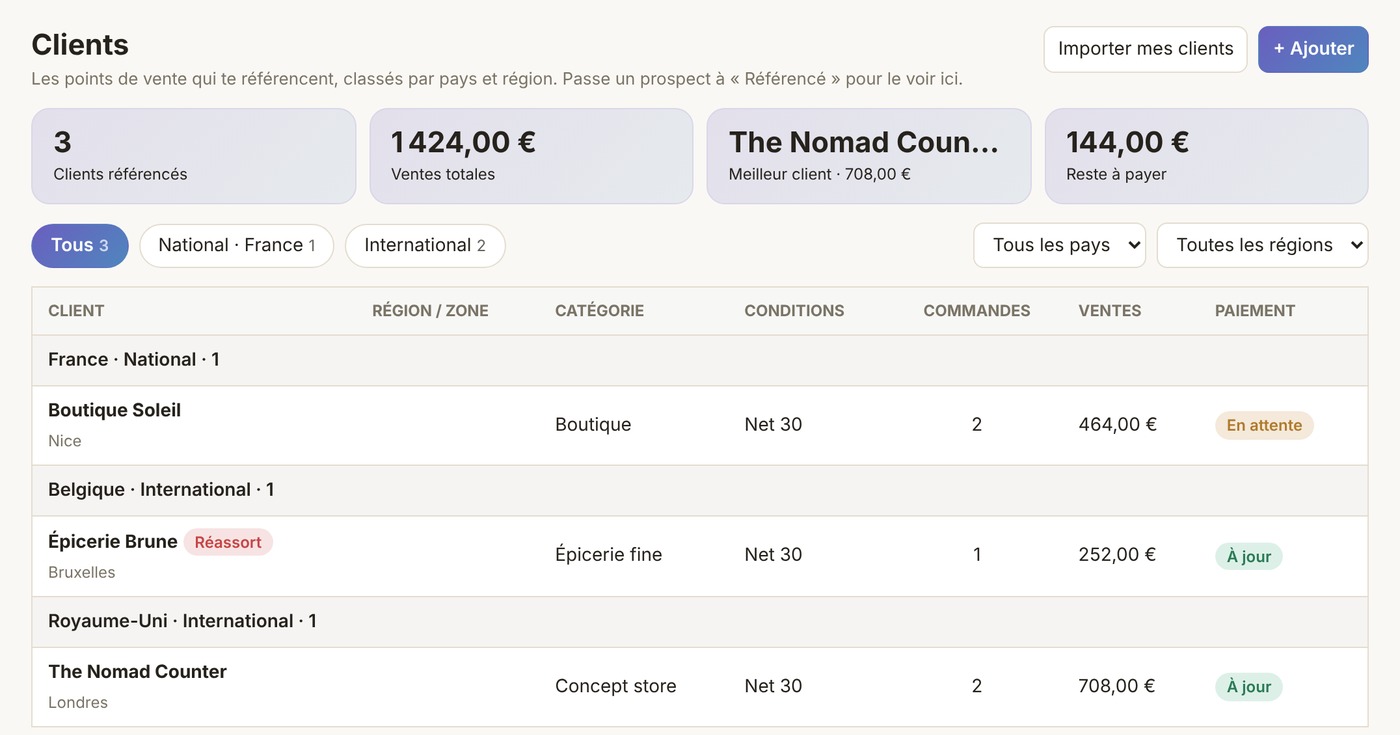Click the 708,00 € sales cell
This screenshot has width=1400, height=735.
pos(1116,686)
